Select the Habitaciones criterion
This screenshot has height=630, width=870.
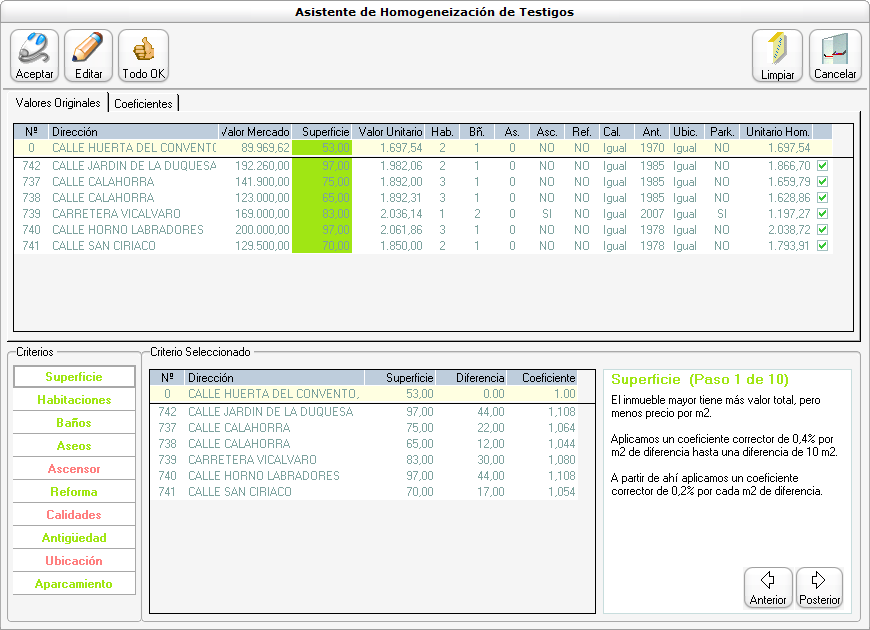(74, 400)
